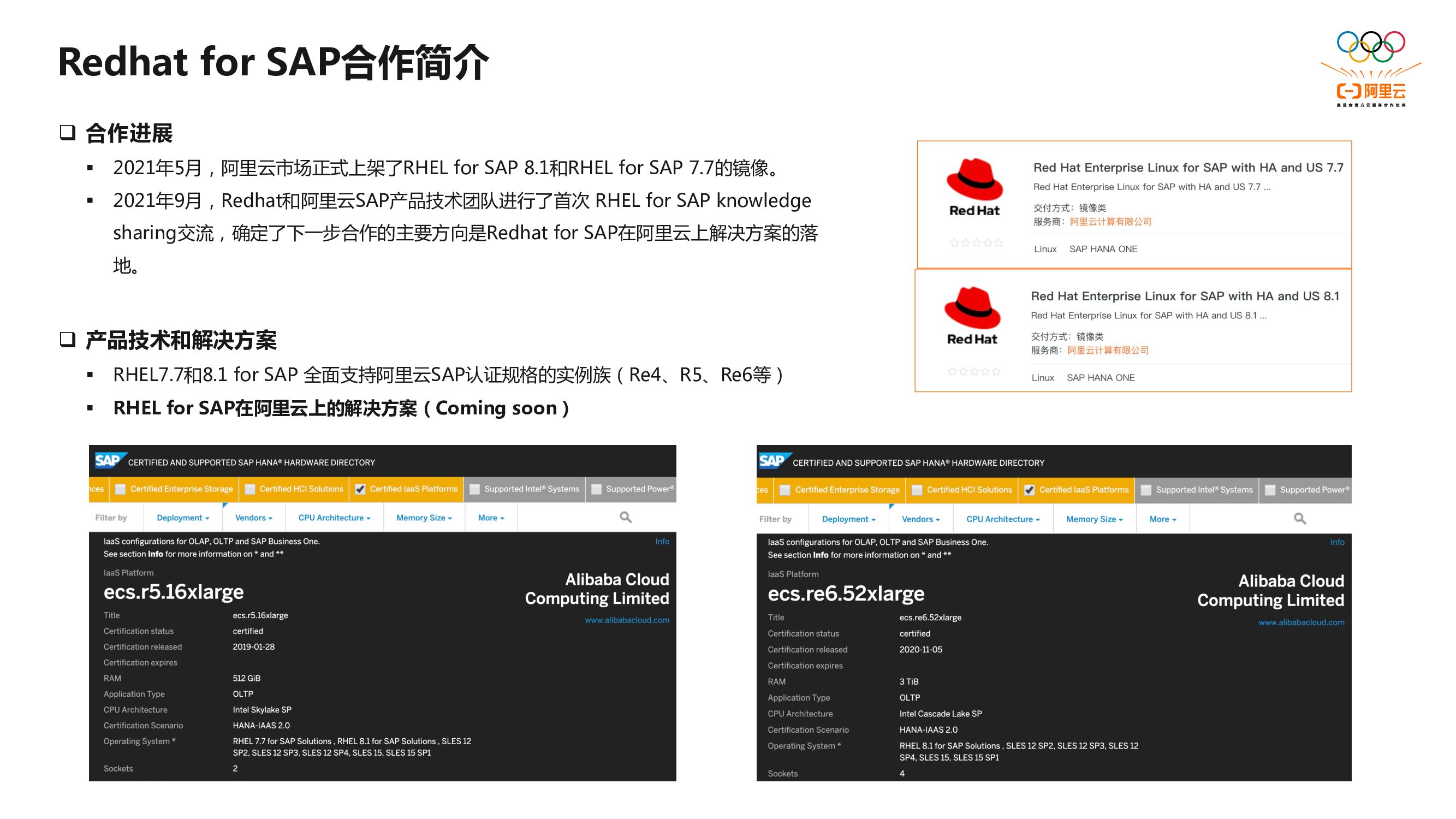Open More filter menu in left panel
Viewport: 1456px width, 819px height.
(x=491, y=518)
